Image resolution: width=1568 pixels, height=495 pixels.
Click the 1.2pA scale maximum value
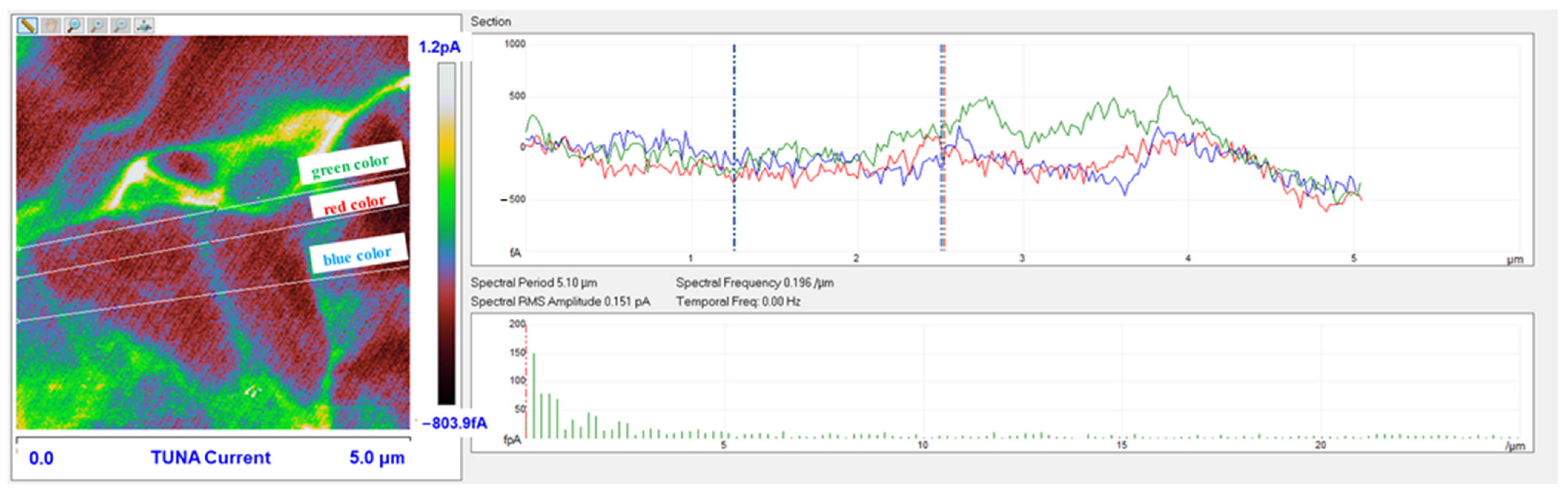tap(439, 47)
